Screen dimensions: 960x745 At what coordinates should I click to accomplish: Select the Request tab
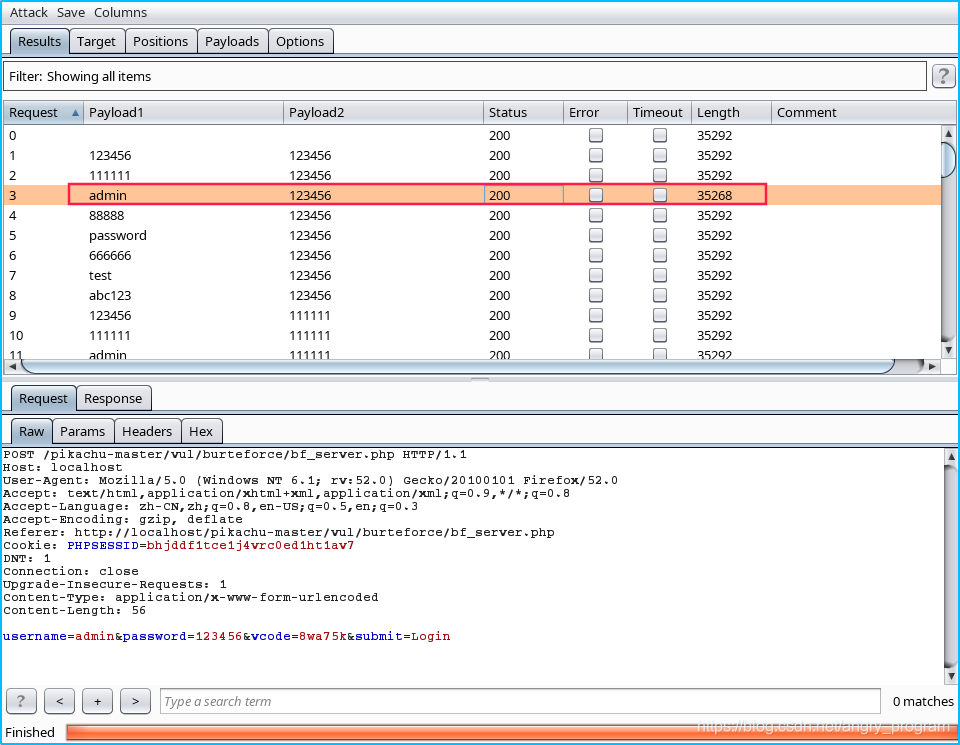point(43,399)
